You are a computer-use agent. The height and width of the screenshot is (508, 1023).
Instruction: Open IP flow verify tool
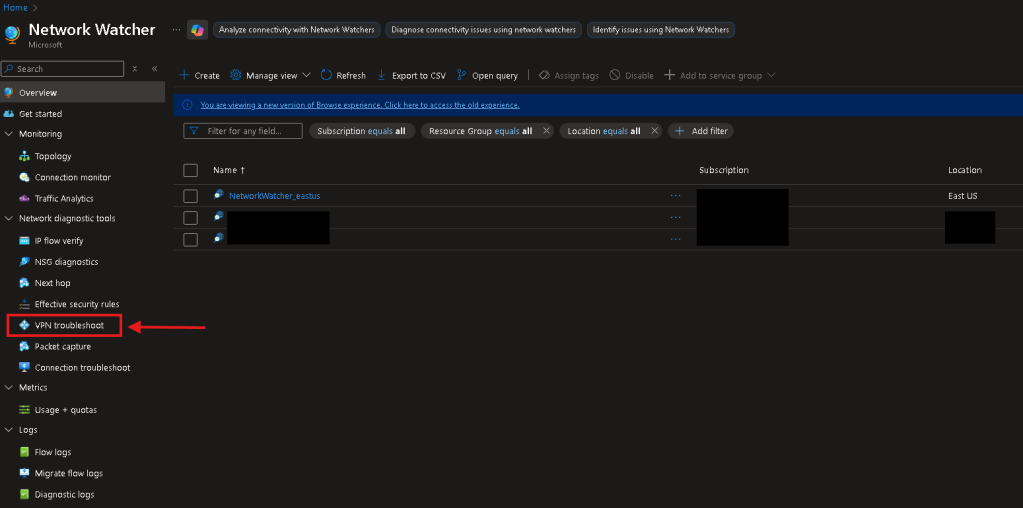tap(58, 241)
